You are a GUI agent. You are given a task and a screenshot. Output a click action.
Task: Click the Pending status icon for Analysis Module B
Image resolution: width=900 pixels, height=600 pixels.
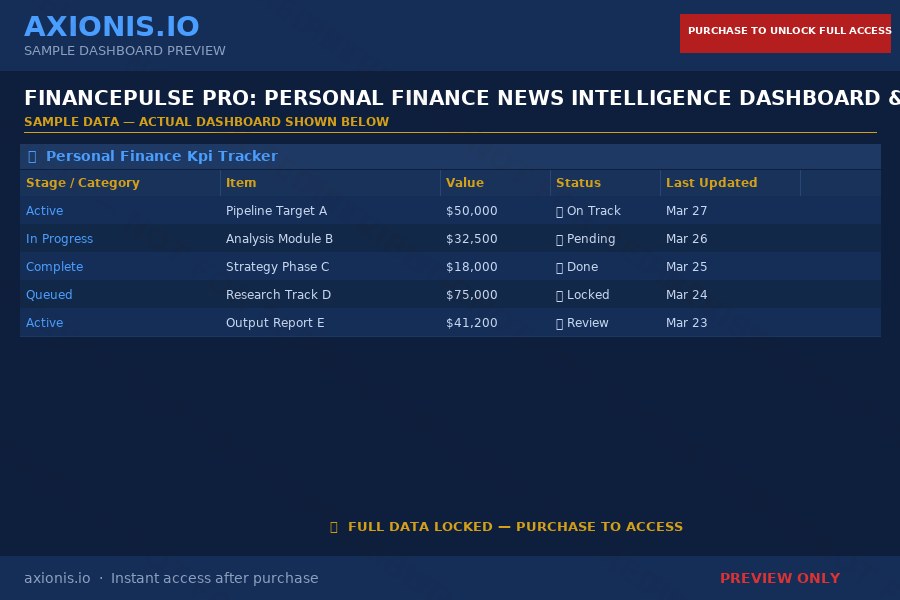coord(559,239)
